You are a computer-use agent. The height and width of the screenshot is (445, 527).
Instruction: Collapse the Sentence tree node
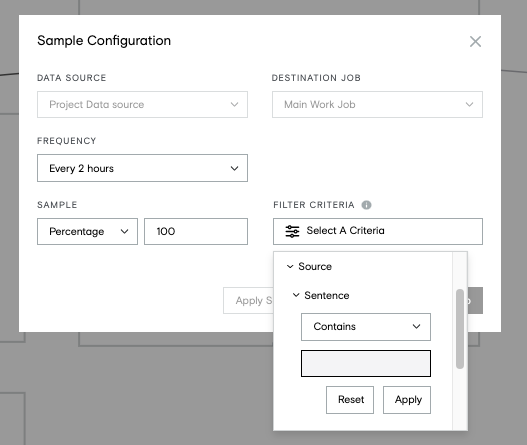pos(296,295)
